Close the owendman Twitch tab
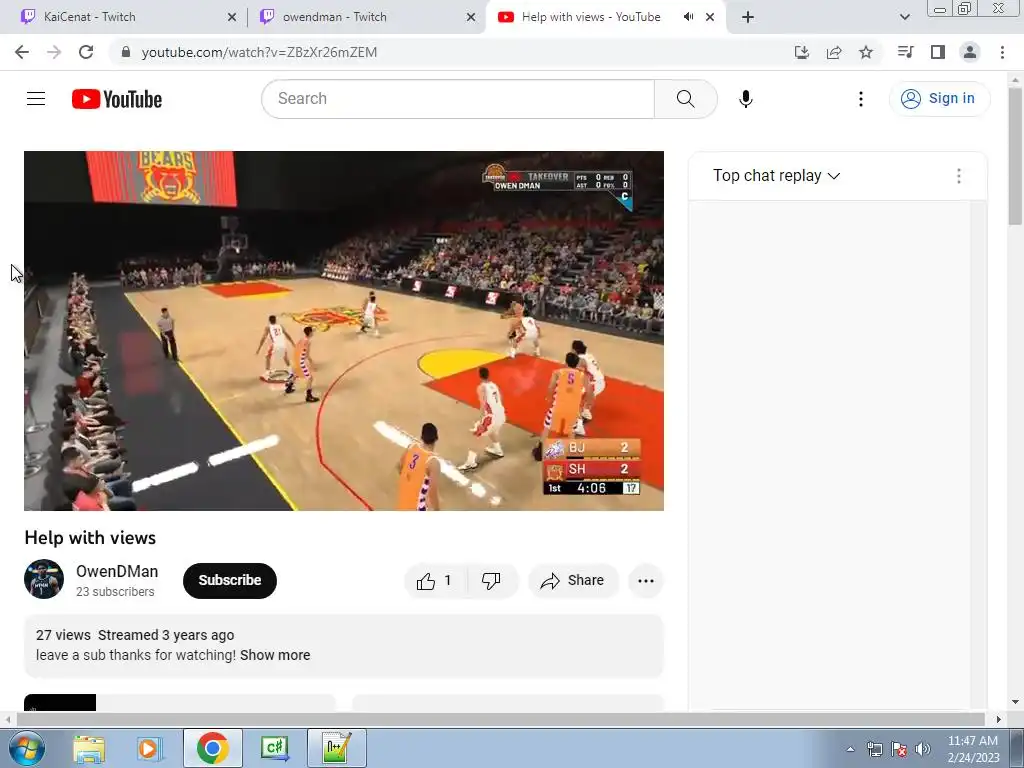1024x768 pixels. pos(471,18)
